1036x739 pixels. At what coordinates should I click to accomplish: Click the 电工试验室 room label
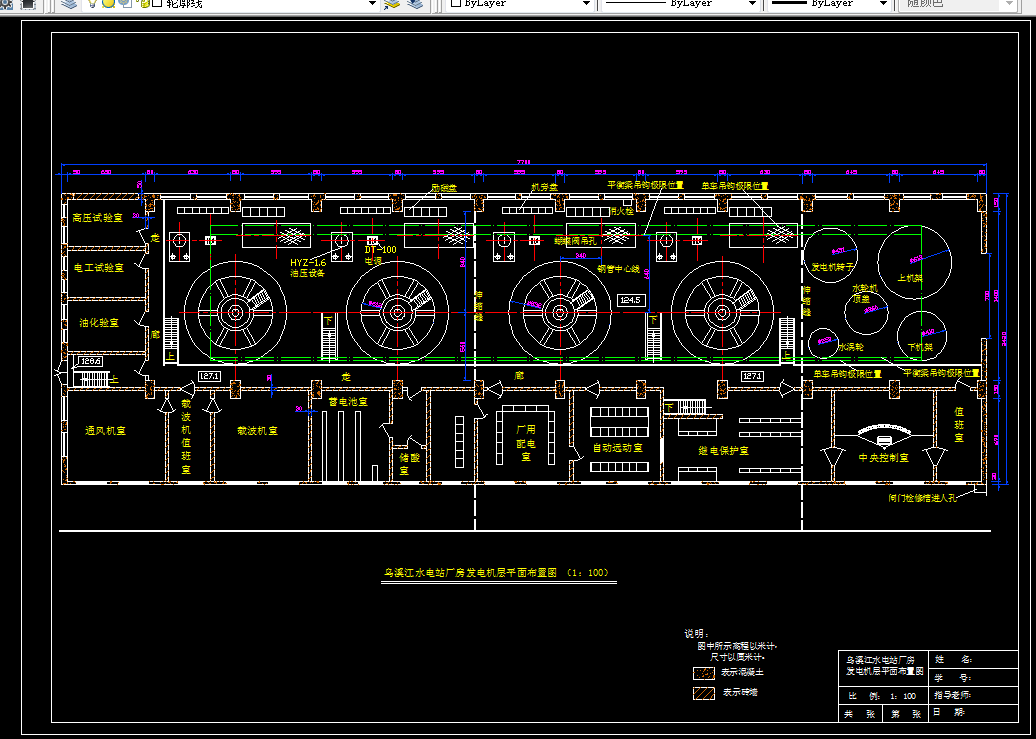(x=98, y=268)
